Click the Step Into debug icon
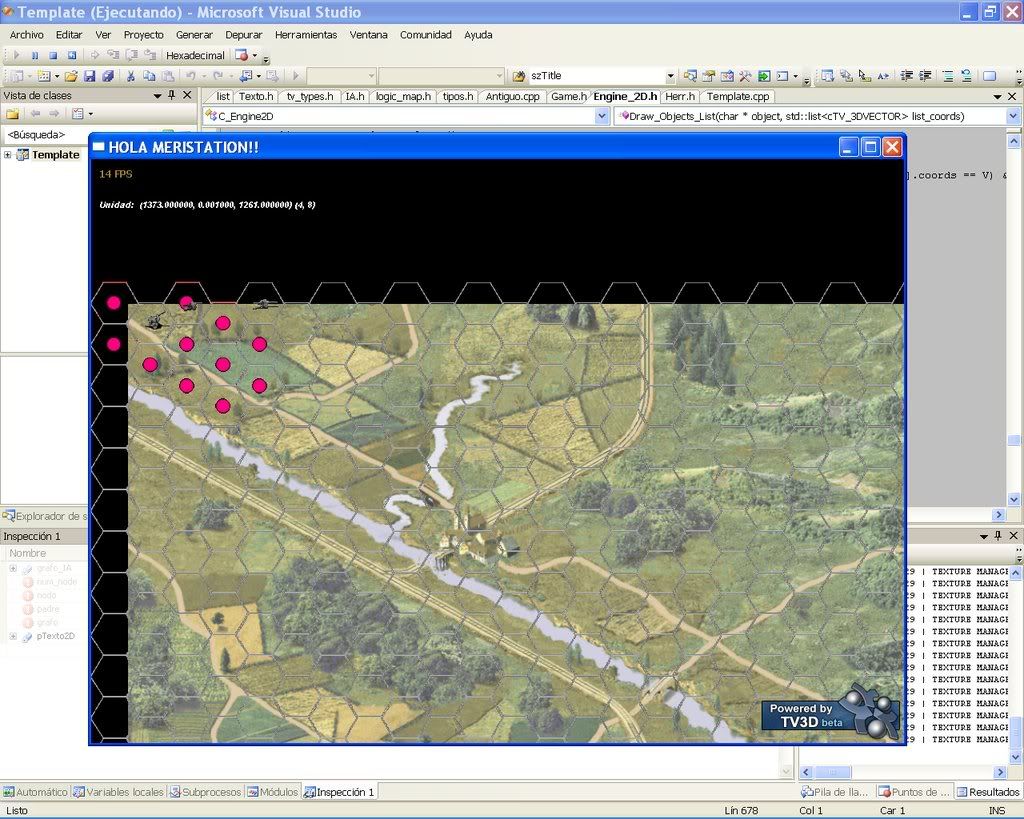Image resolution: width=1024 pixels, height=819 pixels. [113, 56]
